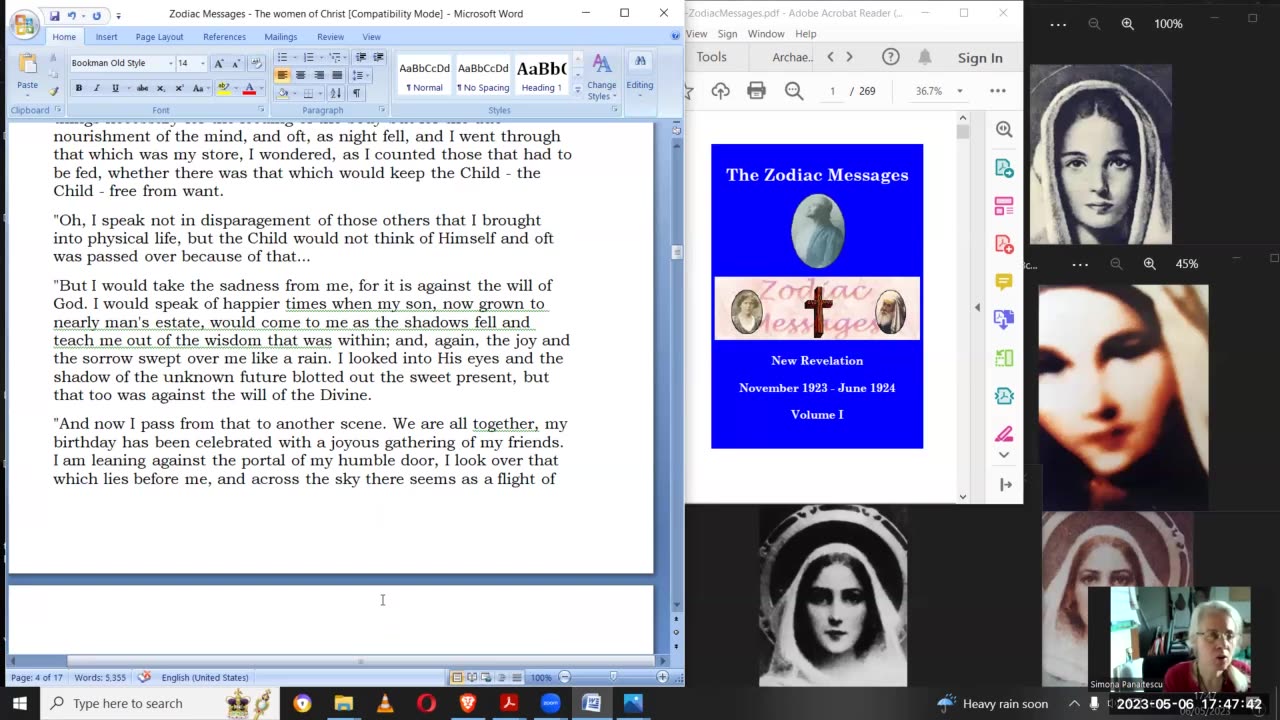Undo the last action in Word
This screenshot has width=1280, height=720.
[72, 15]
